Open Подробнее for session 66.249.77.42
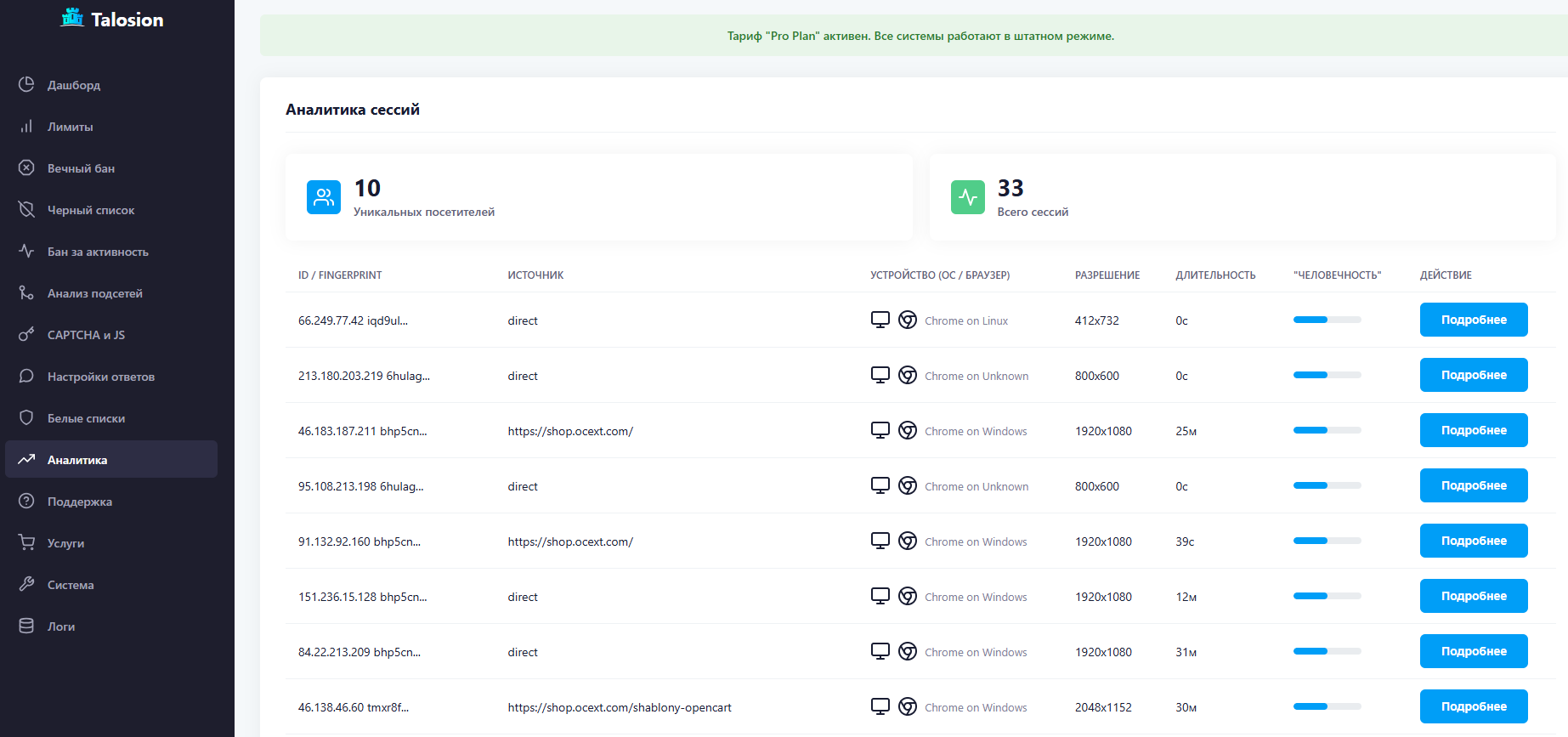The image size is (1568, 737). point(1473,320)
